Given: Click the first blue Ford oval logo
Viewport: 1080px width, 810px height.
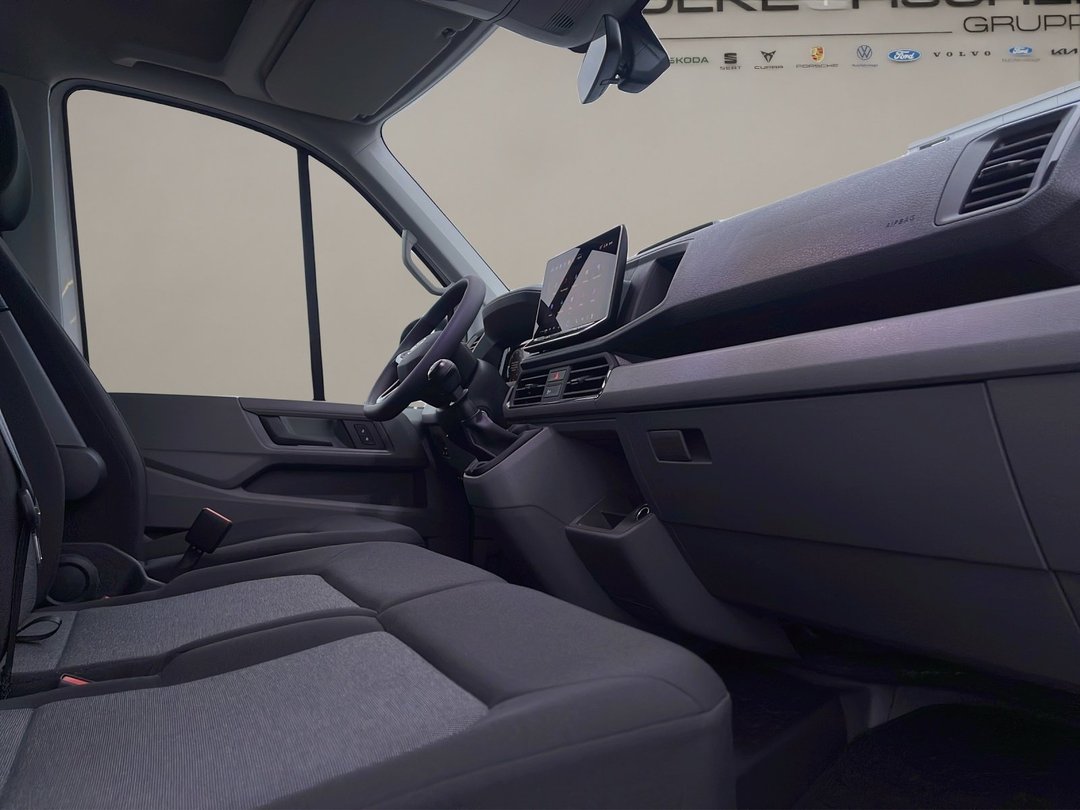Looking at the screenshot, I should [904, 55].
